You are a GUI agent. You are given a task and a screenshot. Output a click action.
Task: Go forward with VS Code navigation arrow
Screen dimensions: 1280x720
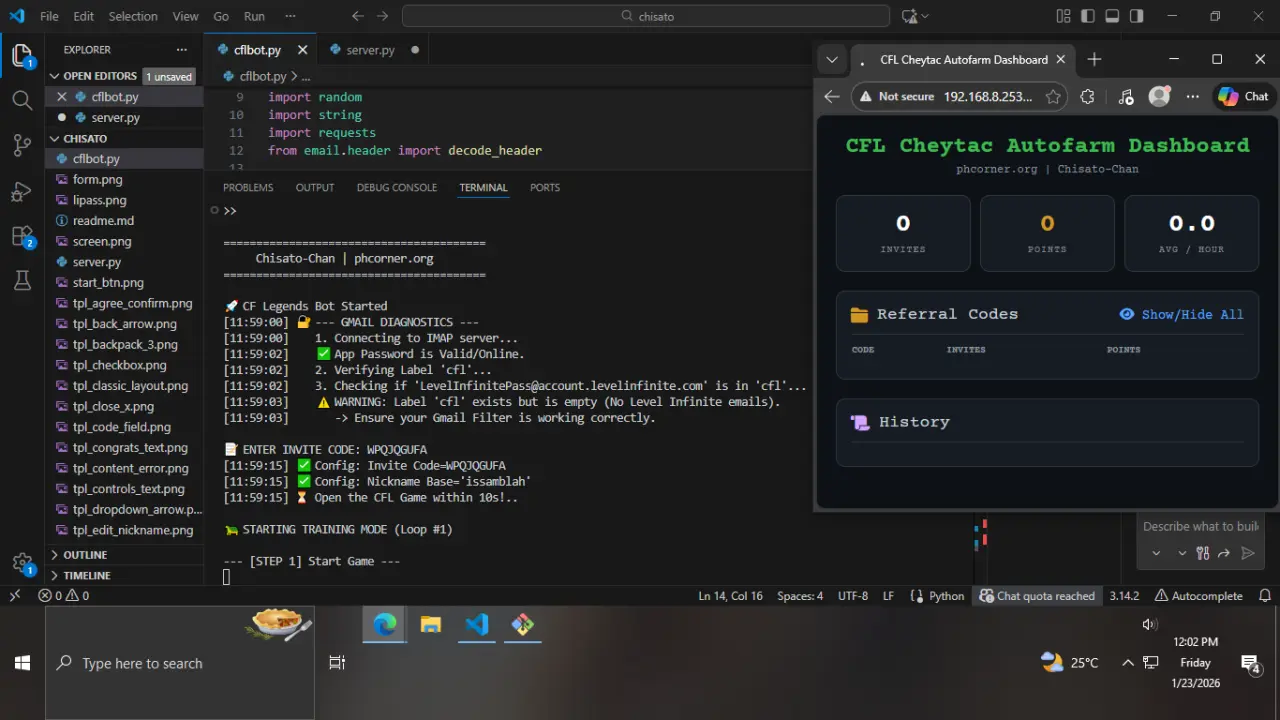point(382,16)
